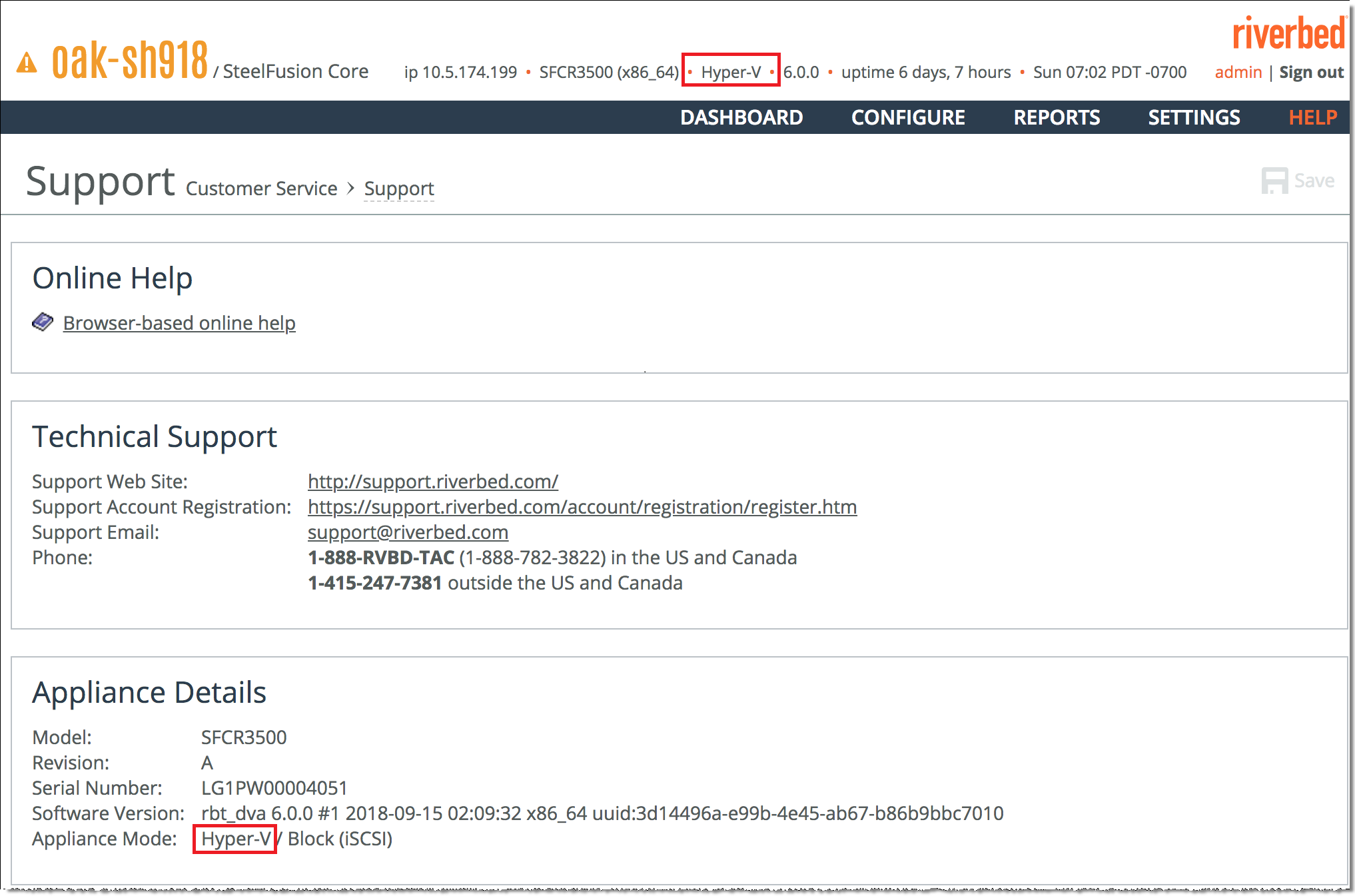Click the large Support page title
This screenshot has height=896, width=1355.
pyautogui.click(x=100, y=181)
